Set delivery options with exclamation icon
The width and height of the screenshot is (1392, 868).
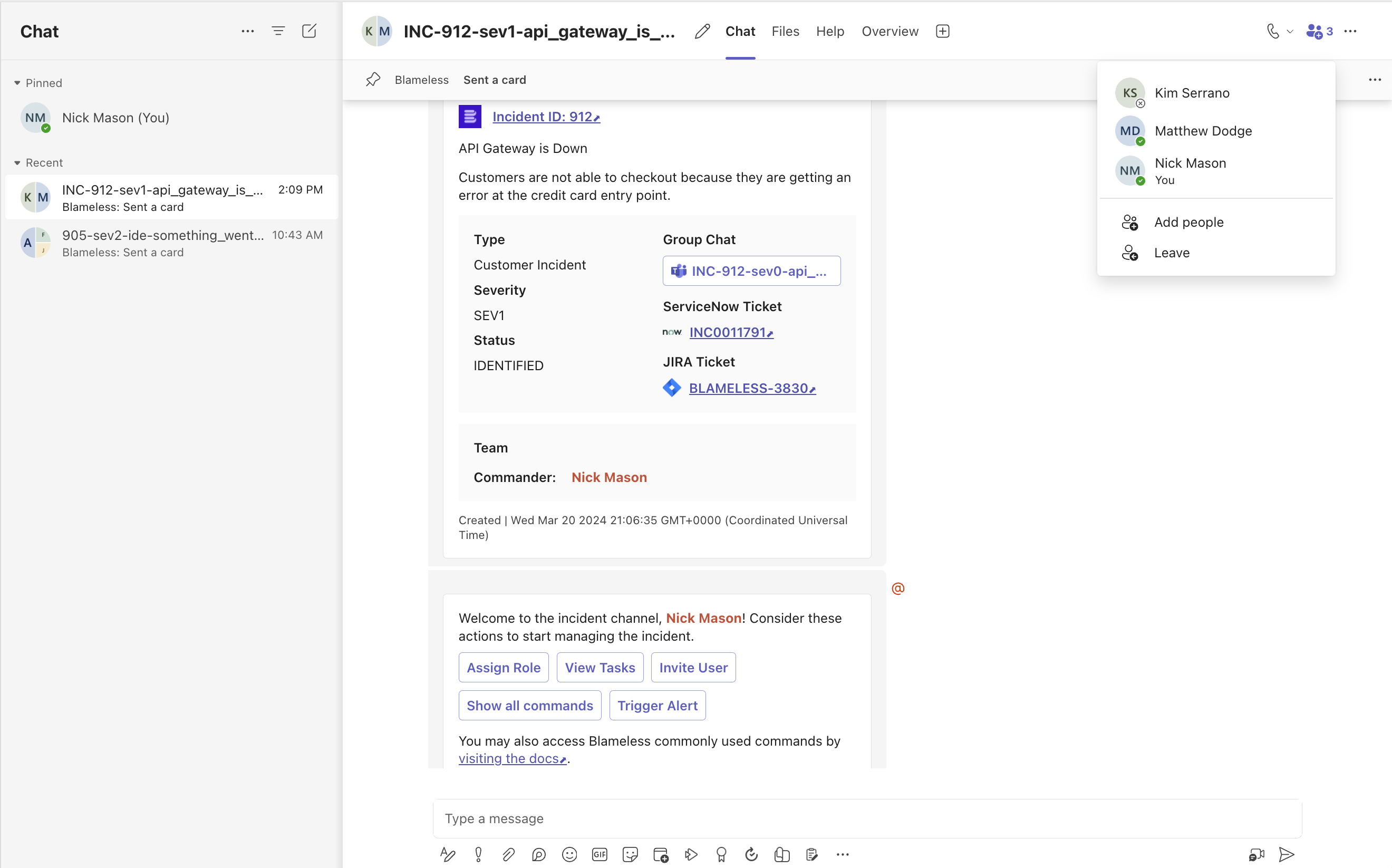(478, 854)
